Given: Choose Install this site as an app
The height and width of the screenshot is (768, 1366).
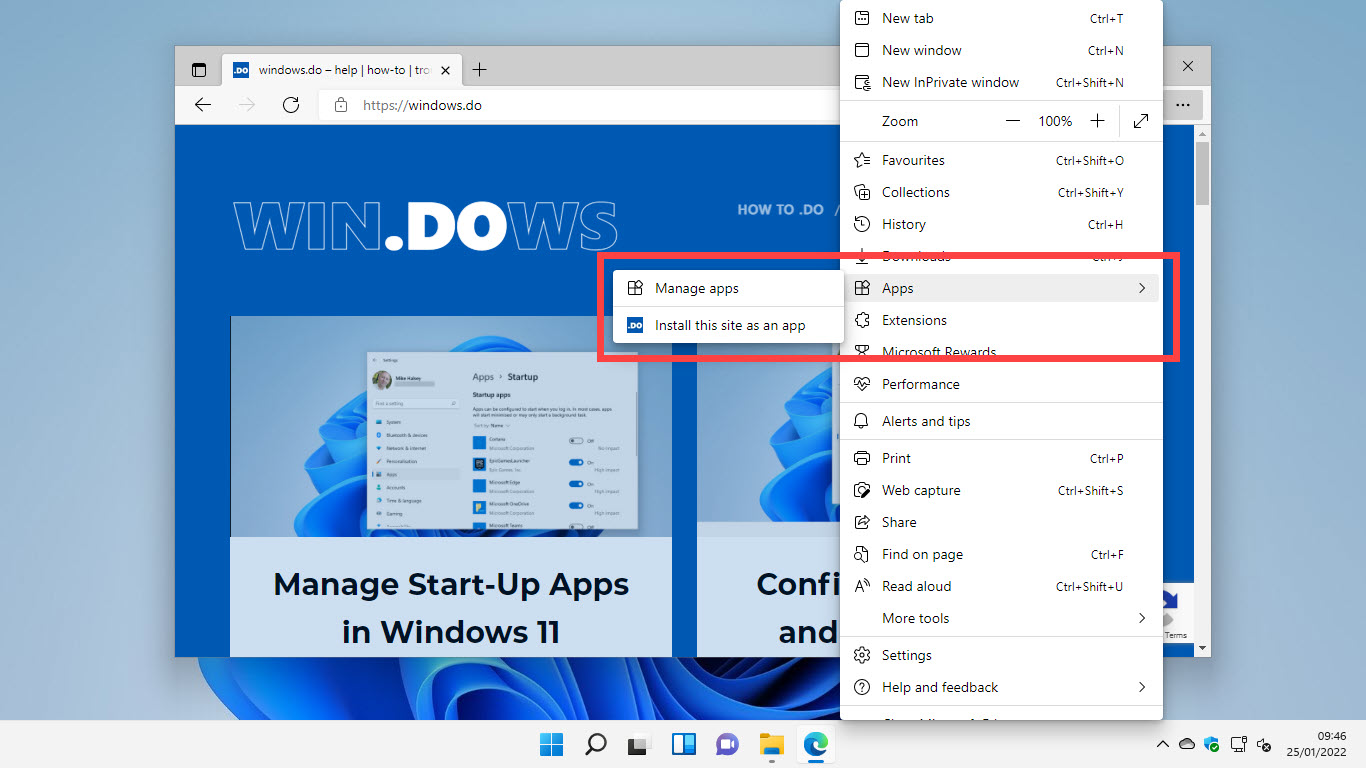Looking at the screenshot, I should (728, 325).
